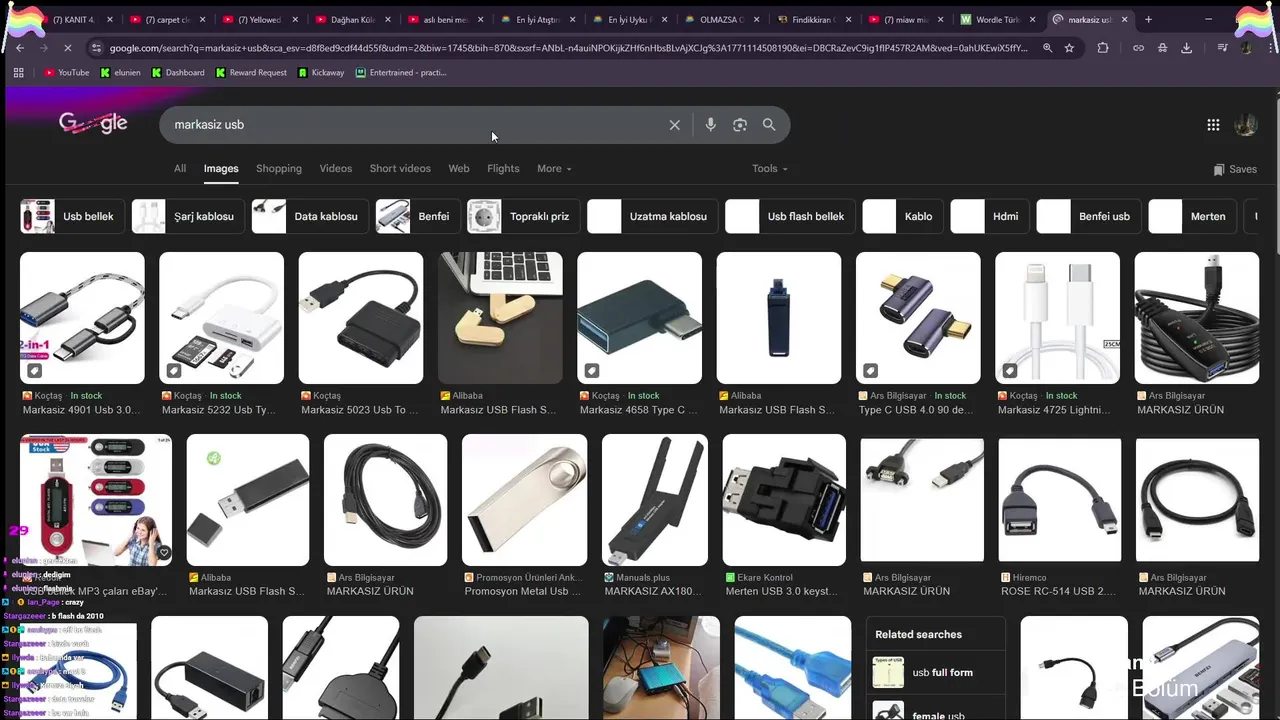Select the Merten filter chip
Screen dimensions: 1280x720
tap(1192, 216)
